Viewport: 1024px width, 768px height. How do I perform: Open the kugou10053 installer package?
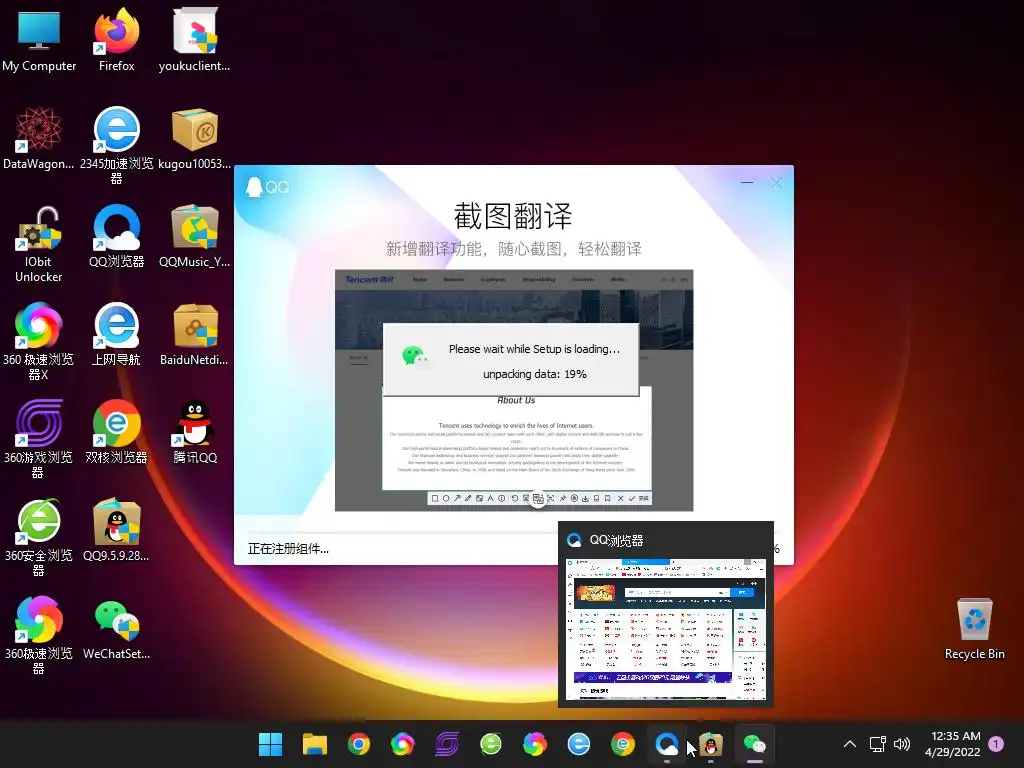click(194, 138)
